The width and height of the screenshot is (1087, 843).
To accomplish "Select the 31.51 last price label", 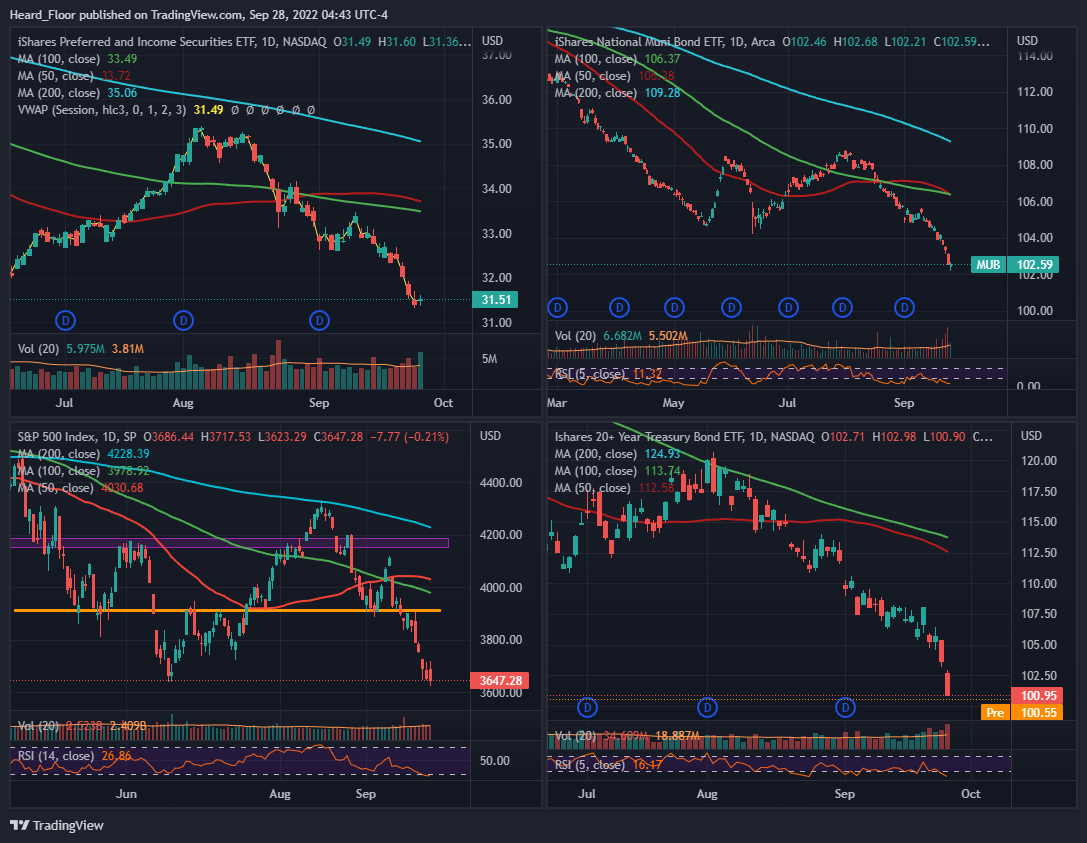I will 496,299.
